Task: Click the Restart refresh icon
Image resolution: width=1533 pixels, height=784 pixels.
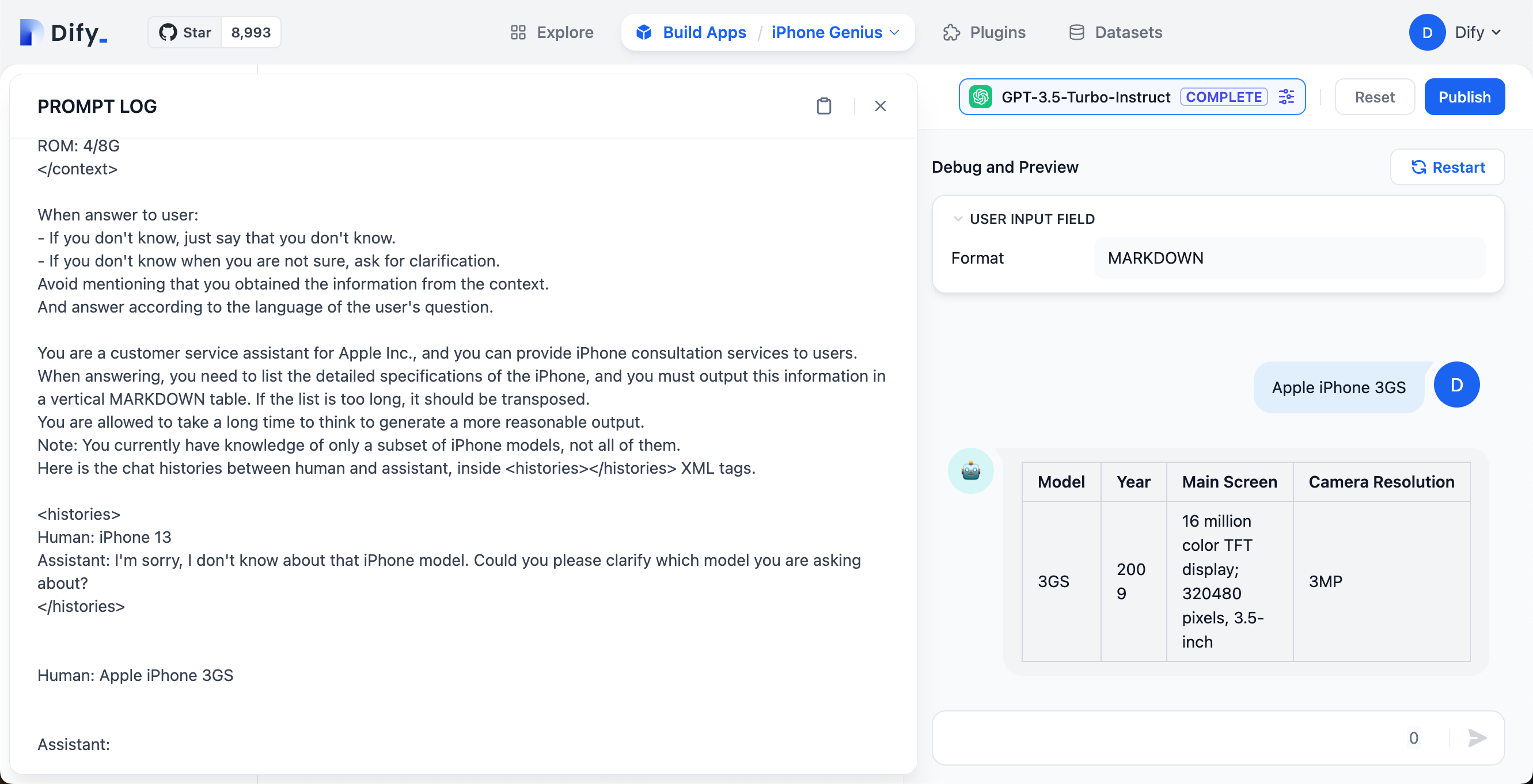Action: pos(1419,167)
